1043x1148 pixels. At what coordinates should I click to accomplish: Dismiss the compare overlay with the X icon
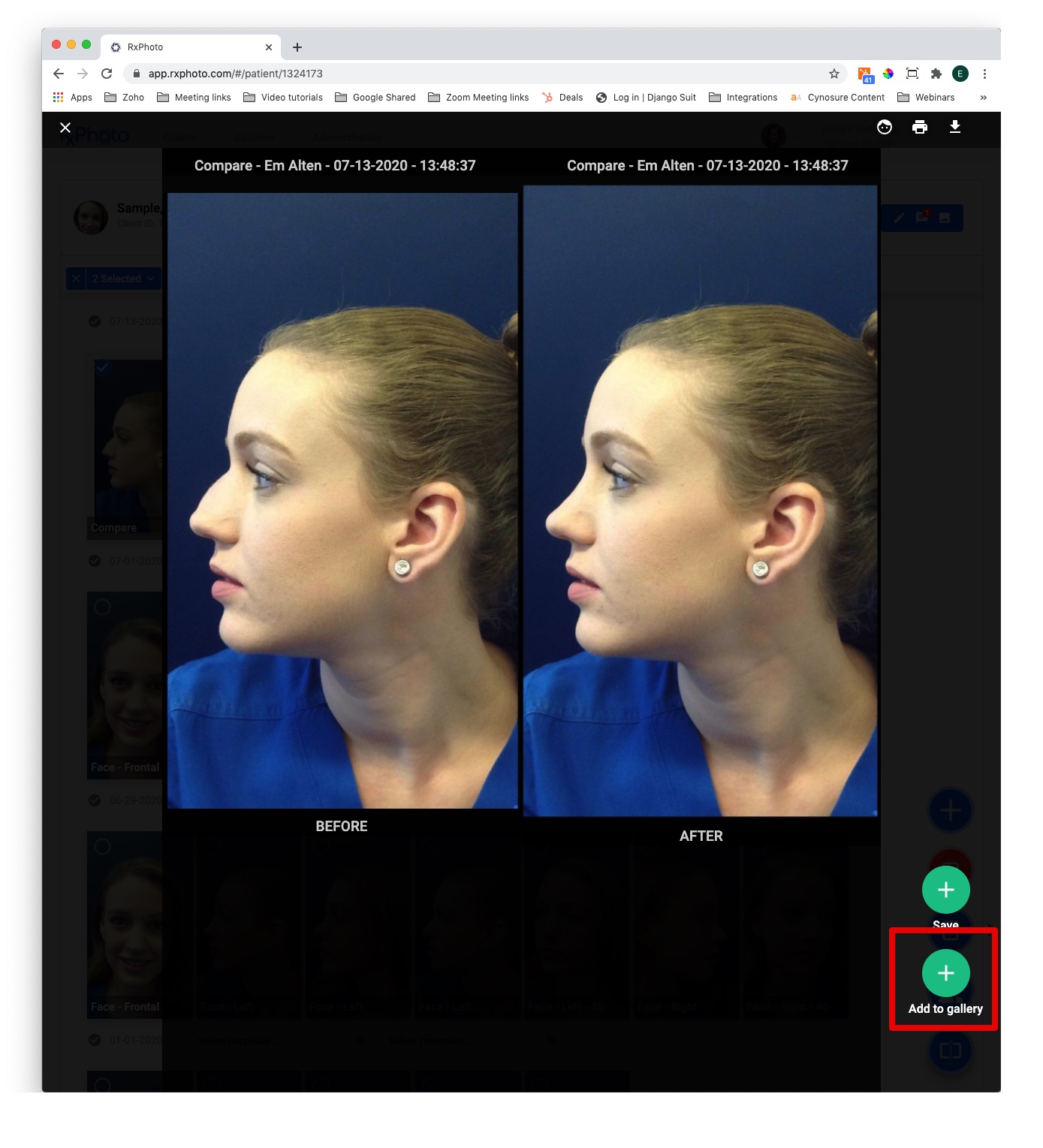(65, 128)
